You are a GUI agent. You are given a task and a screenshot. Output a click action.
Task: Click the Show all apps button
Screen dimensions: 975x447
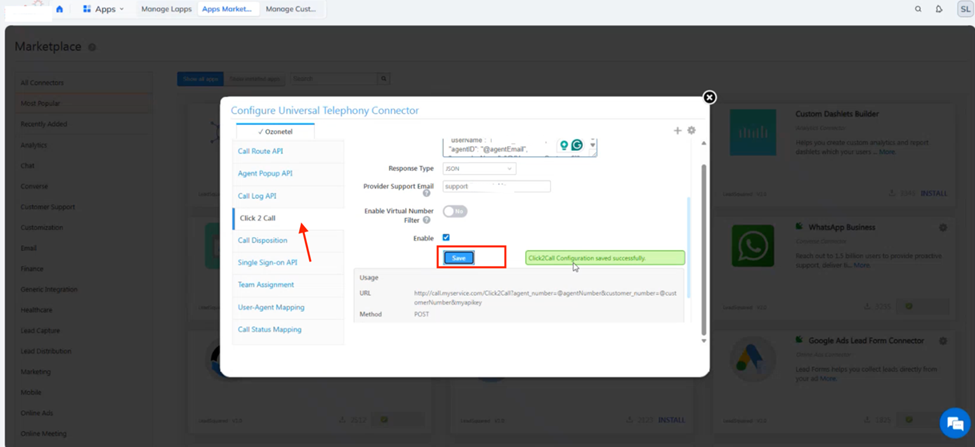click(x=200, y=79)
